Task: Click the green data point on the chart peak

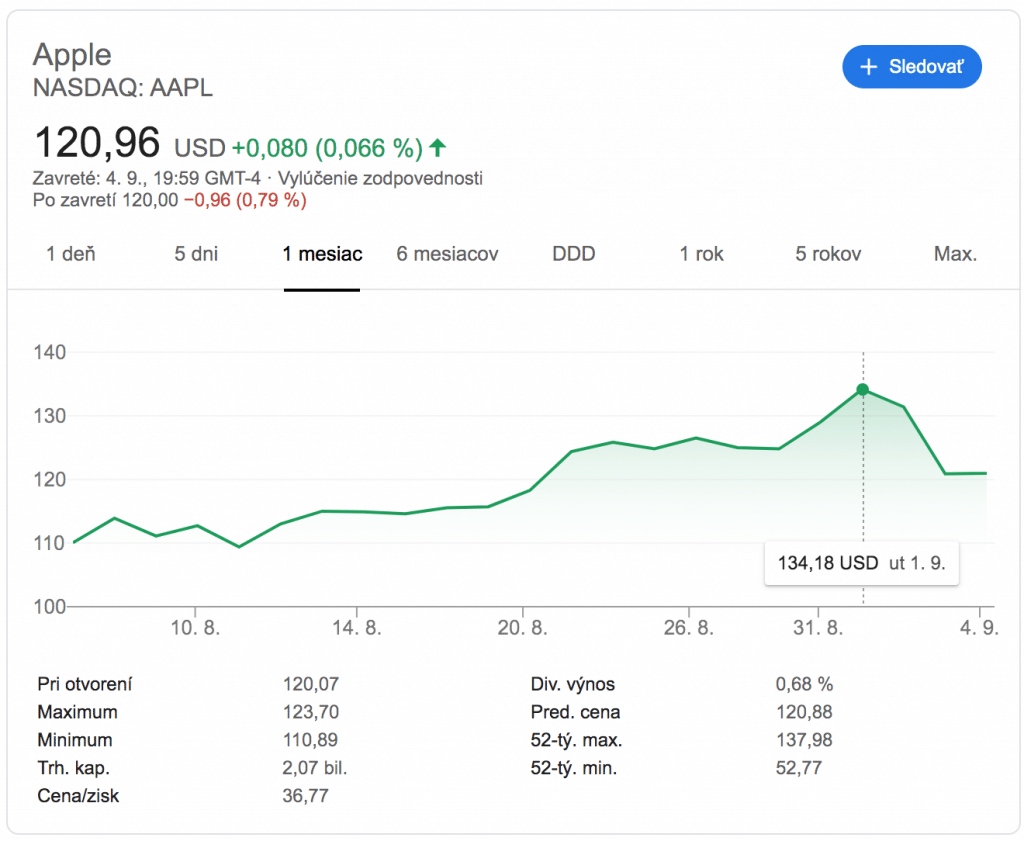Action: tap(863, 390)
